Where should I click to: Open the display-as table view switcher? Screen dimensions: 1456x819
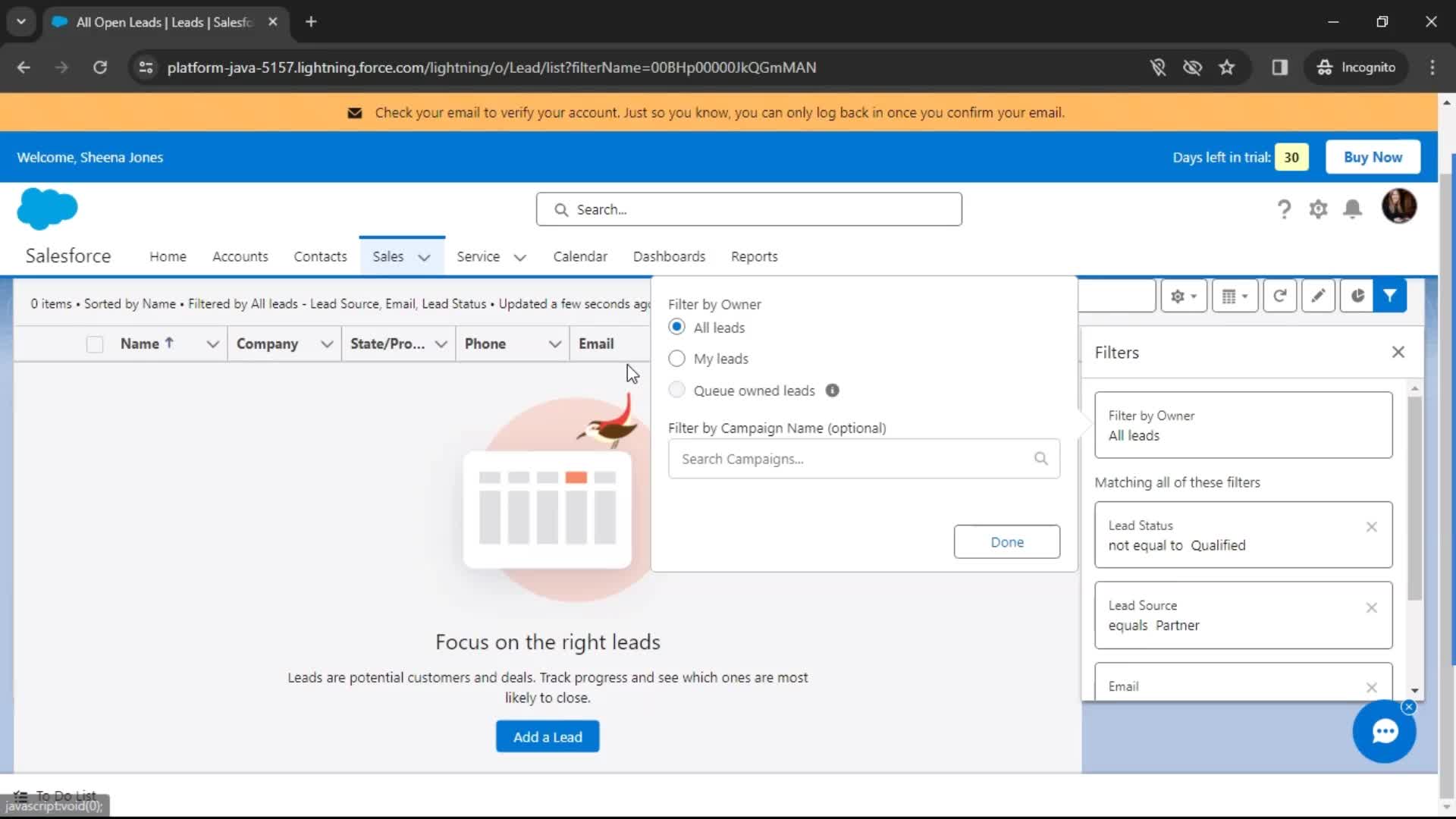pos(1235,296)
